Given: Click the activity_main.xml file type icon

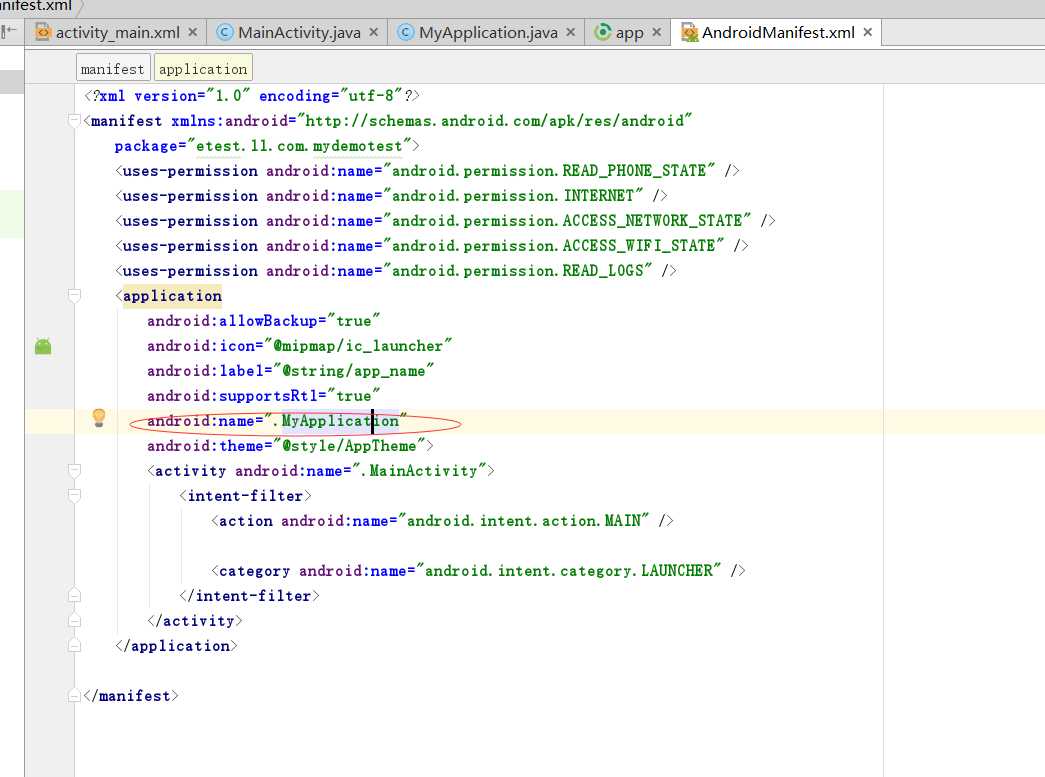Looking at the screenshot, I should pyautogui.click(x=43, y=32).
